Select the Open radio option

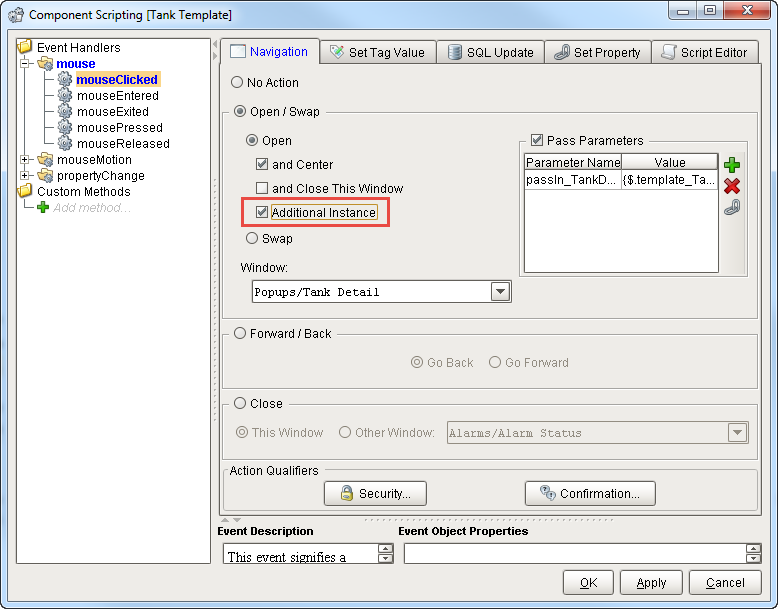click(x=252, y=140)
